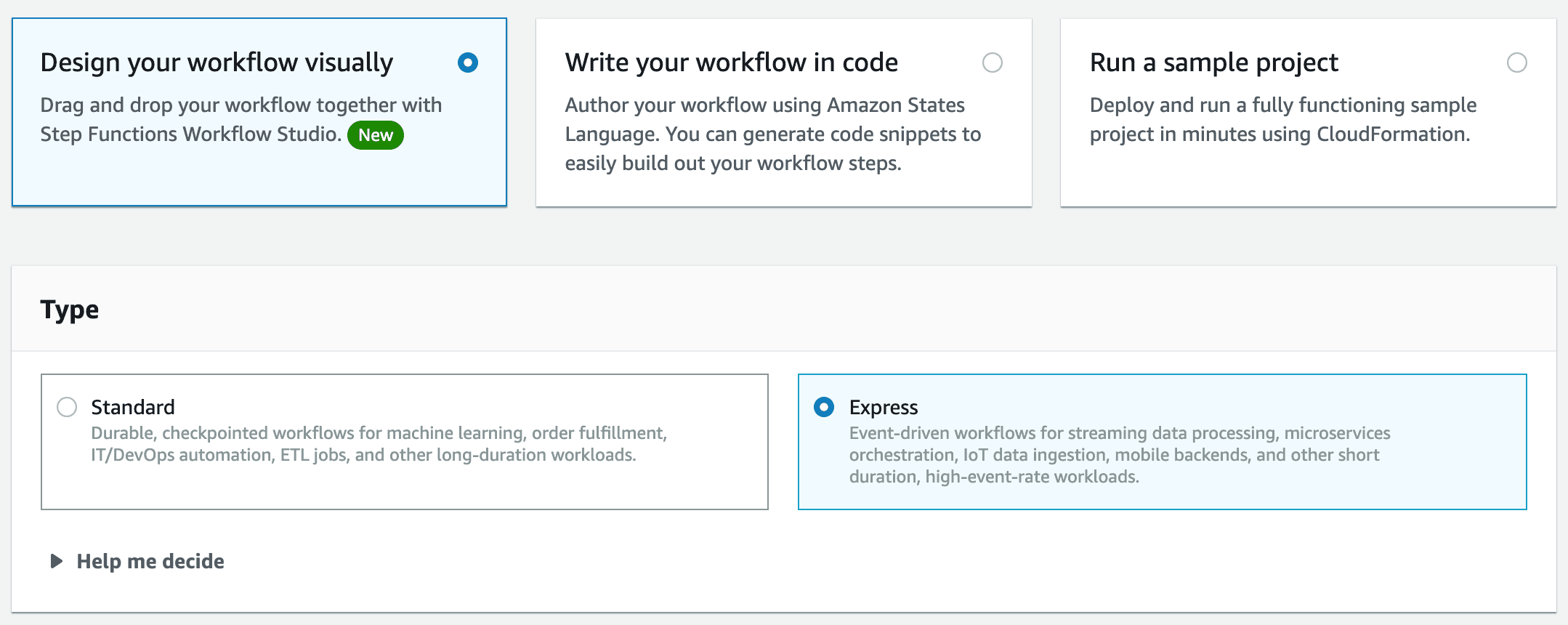Select the 'Run a sample project' radio button

[1517, 62]
